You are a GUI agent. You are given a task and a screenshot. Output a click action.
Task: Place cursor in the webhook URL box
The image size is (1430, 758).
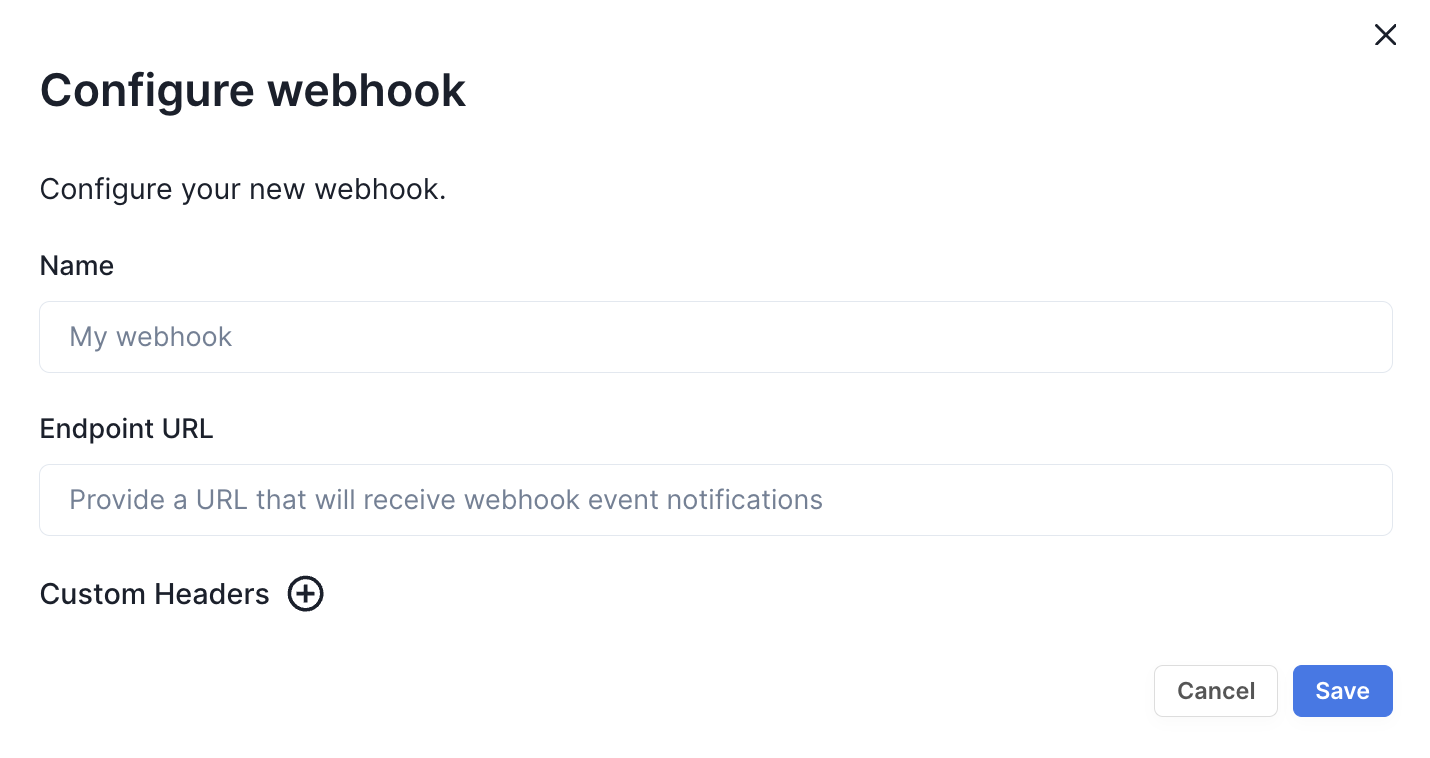click(715, 500)
